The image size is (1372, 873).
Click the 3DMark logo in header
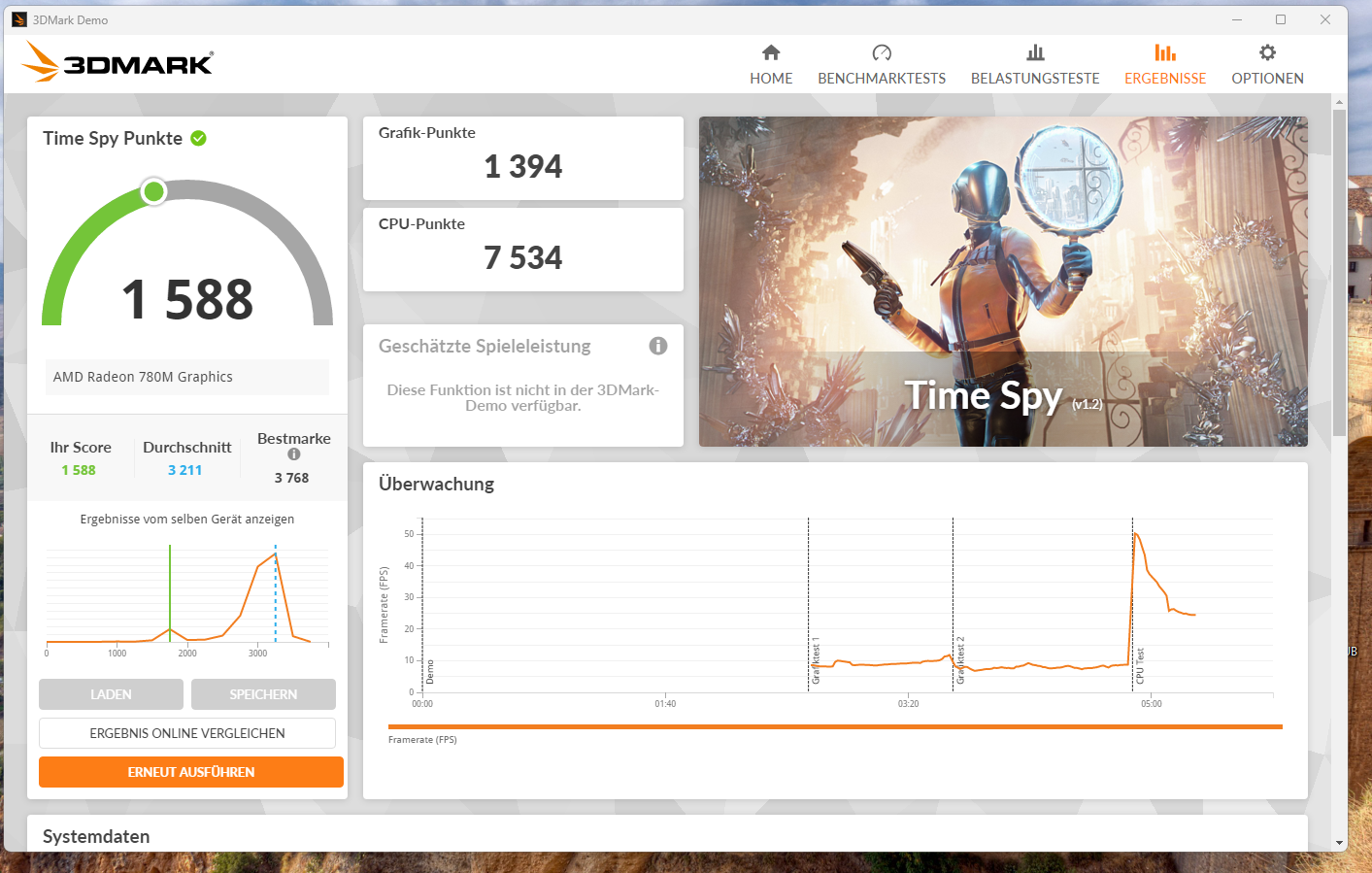point(117,62)
